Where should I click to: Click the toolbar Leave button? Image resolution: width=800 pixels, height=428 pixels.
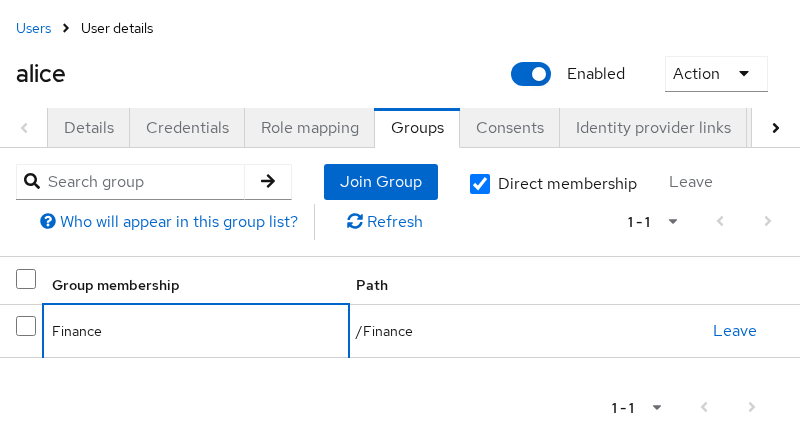pyautogui.click(x=691, y=182)
